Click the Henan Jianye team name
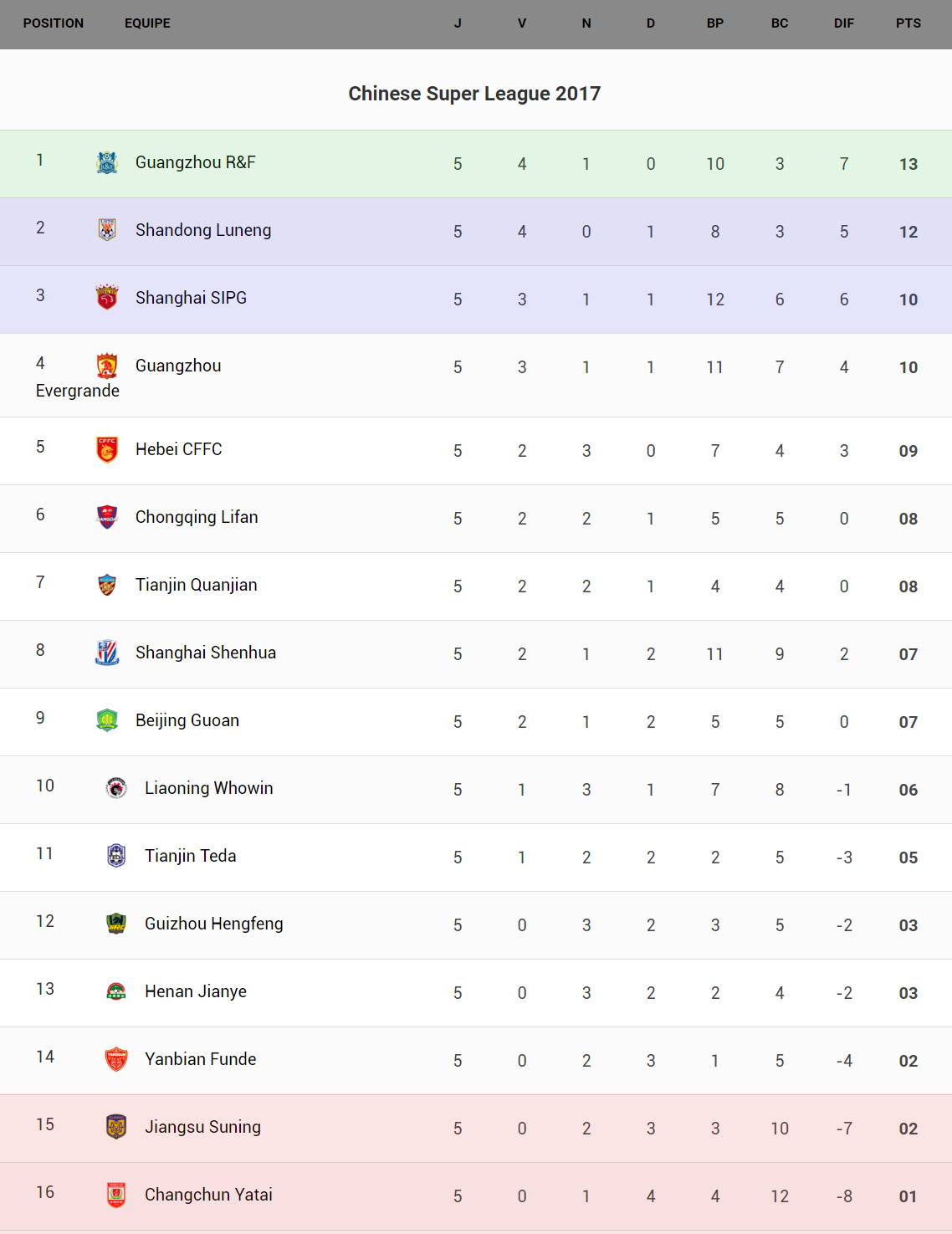 [x=196, y=991]
